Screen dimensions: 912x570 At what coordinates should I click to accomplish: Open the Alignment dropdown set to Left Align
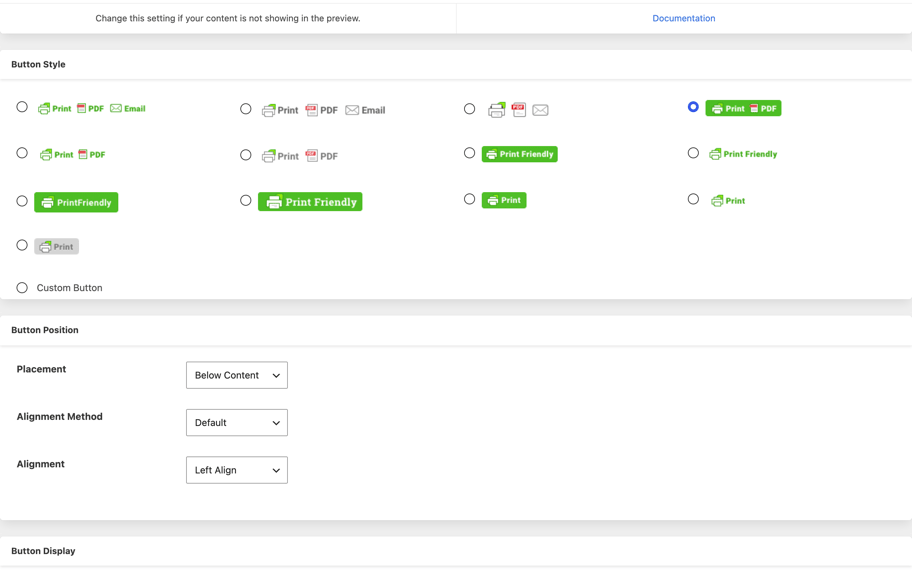click(237, 470)
